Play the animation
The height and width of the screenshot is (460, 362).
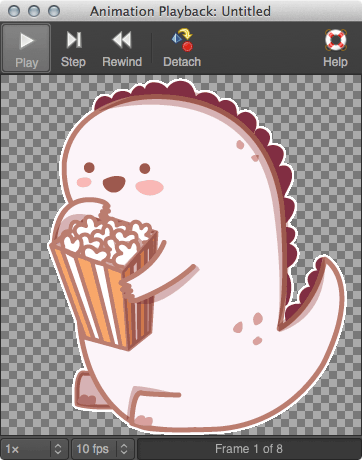[26, 48]
